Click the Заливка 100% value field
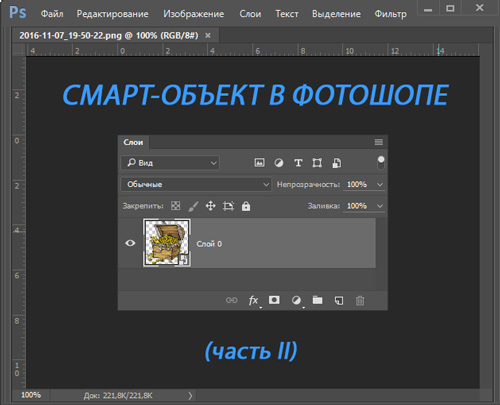The height and width of the screenshot is (405, 500). 357,206
